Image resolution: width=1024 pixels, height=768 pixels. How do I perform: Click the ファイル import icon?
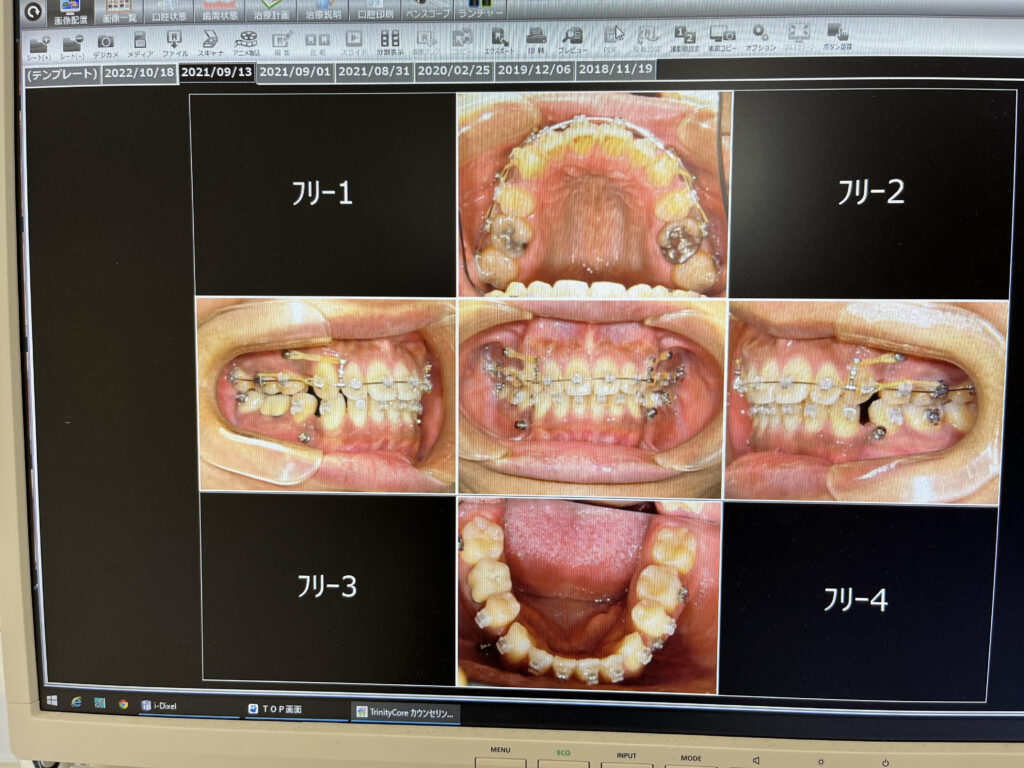(174, 42)
